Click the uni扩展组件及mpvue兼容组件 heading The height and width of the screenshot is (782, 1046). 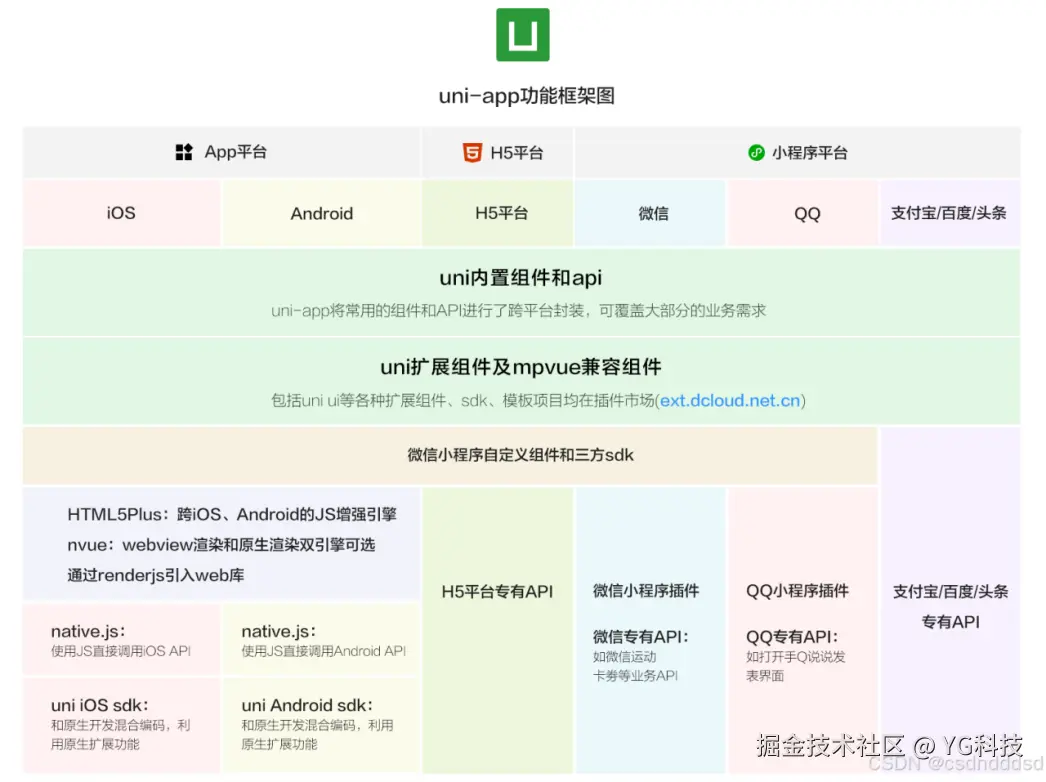point(520,367)
